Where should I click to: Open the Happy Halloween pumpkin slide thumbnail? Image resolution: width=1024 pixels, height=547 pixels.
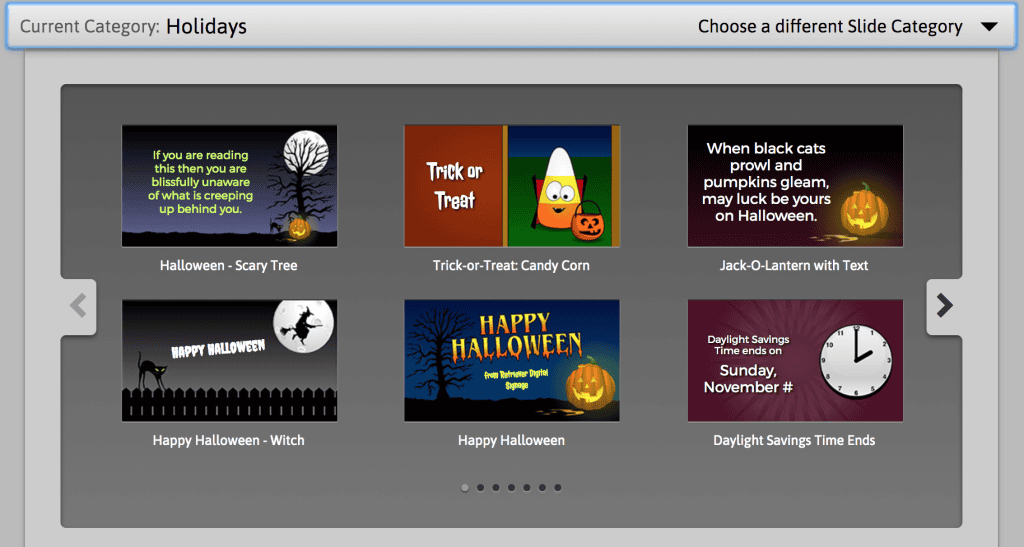pyautogui.click(x=512, y=360)
